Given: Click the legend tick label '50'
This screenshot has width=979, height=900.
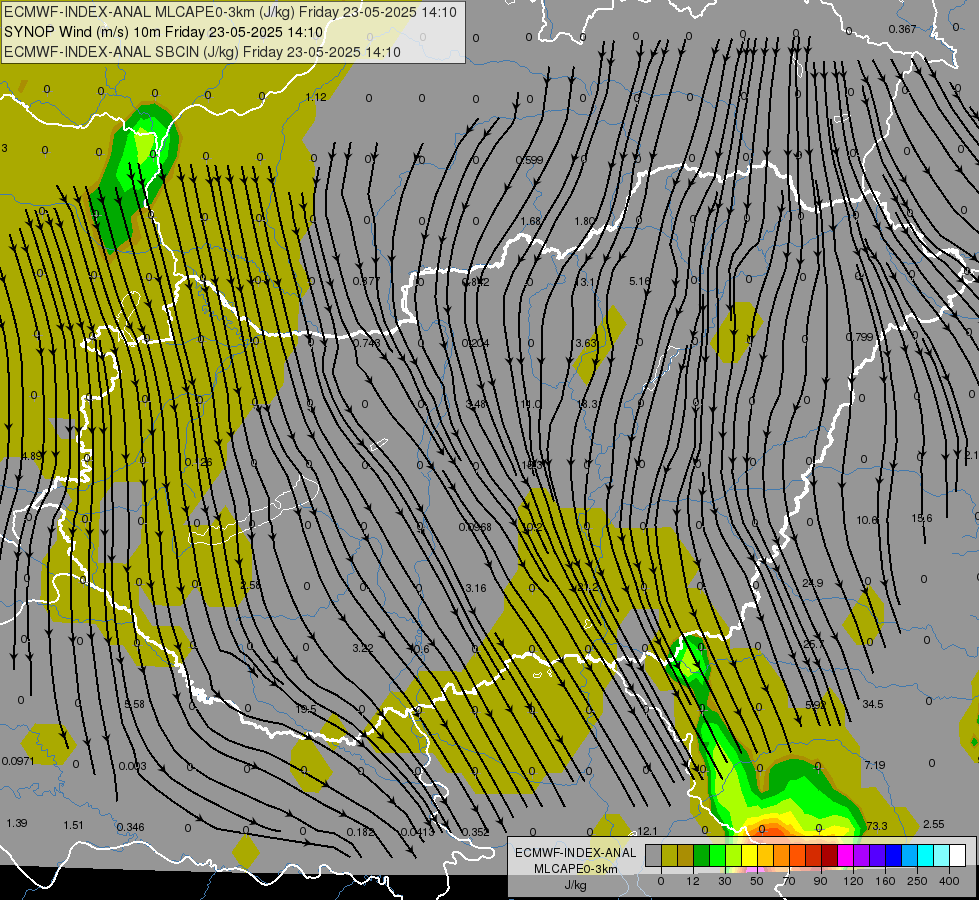Looking at the screenshot, I should click(x=757, y=881).
